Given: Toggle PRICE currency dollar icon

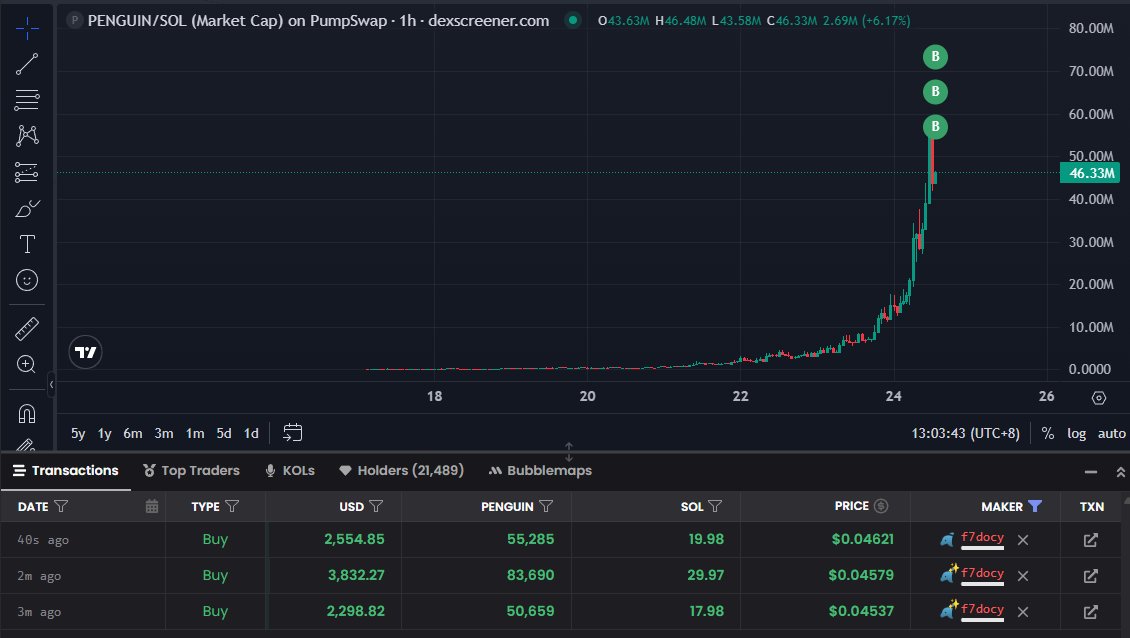Looking at the screenshot, I should coord(881,506).
